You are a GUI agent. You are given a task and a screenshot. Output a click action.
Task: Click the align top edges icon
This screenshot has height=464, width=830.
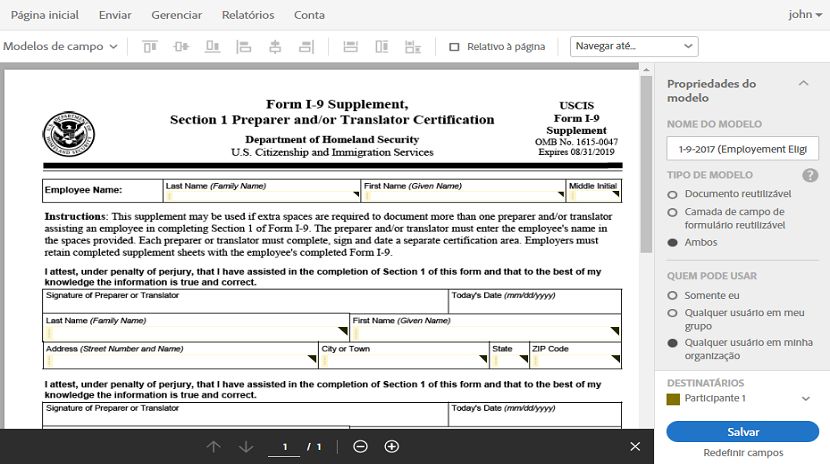150,47
